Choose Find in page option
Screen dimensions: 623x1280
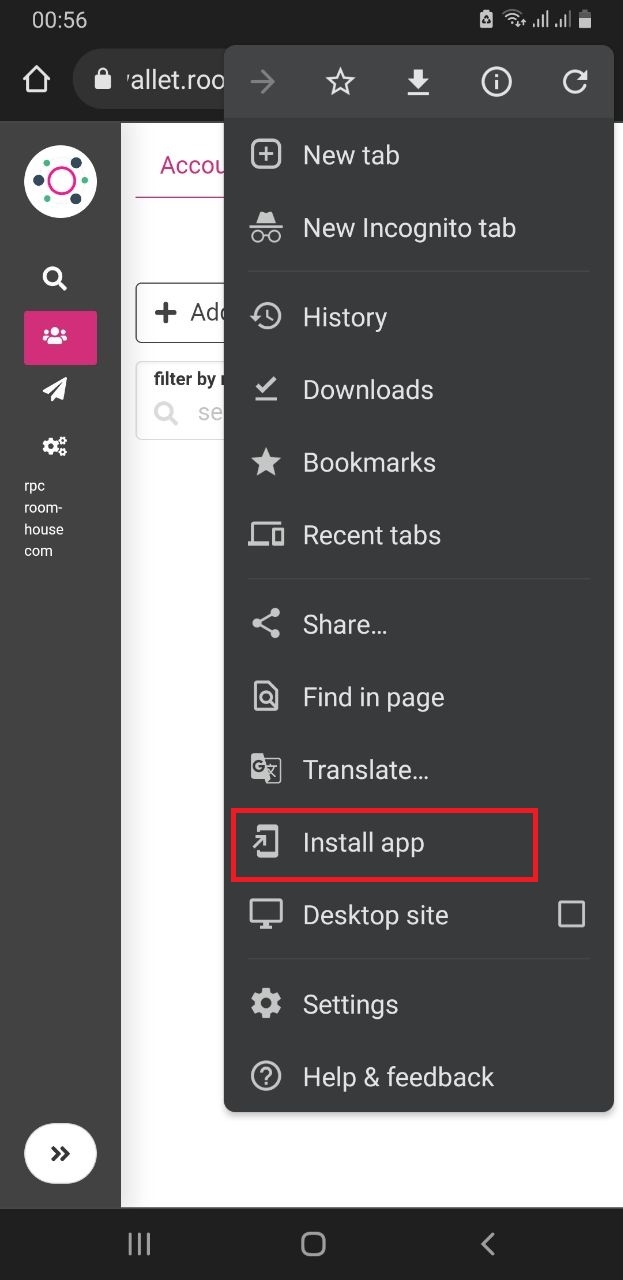point(373,697)
